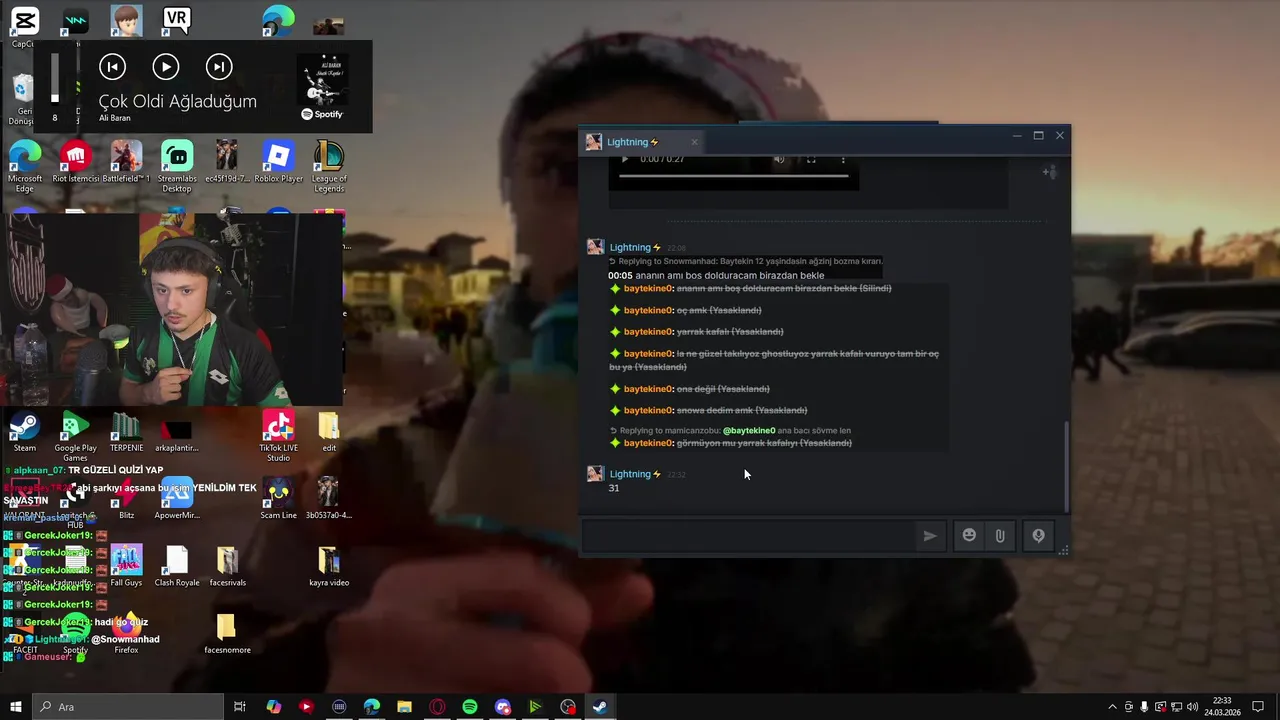Open the facesnomore folder
This screenshot has height=720, width=1280.
click(227, 634)
